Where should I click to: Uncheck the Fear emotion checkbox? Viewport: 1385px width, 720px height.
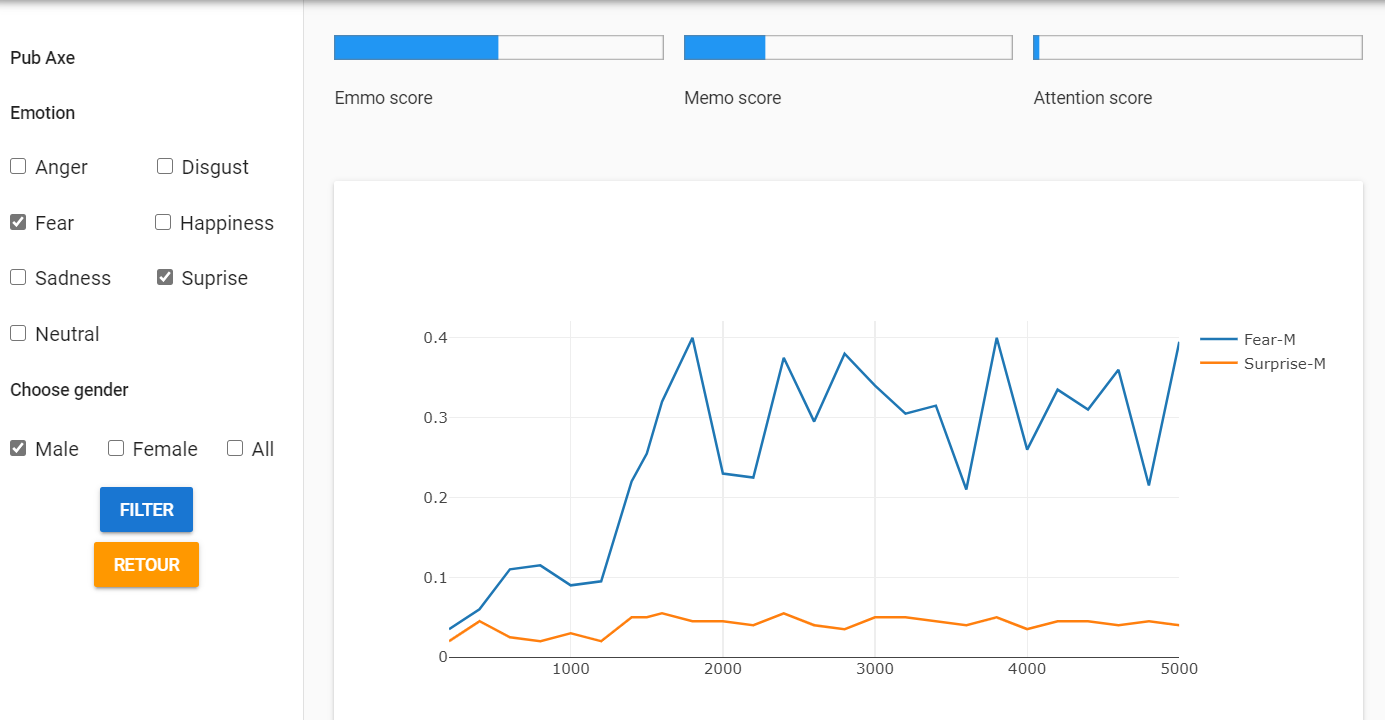18,223
